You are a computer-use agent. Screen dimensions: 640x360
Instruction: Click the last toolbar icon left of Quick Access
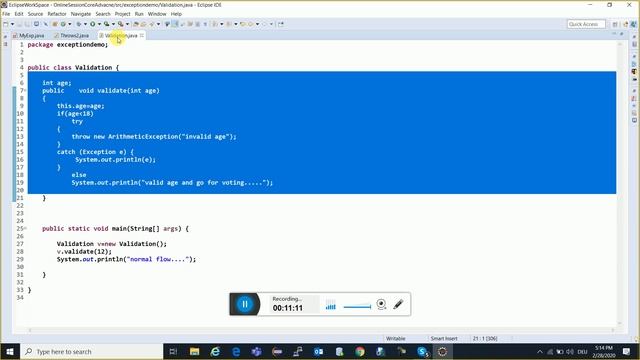pyautogui.click(x=281, y=24)
